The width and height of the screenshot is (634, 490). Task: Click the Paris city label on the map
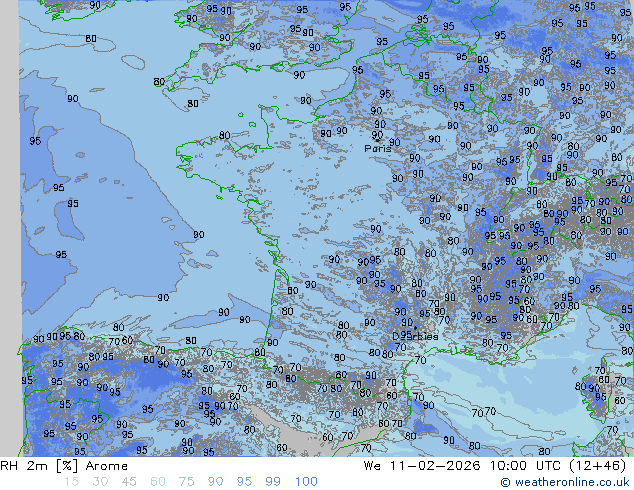tap(378, 148)
